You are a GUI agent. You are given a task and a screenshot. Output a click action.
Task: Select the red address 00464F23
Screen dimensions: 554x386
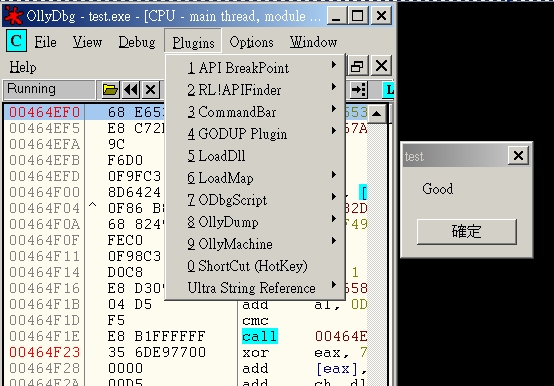[x=45, y=352]
